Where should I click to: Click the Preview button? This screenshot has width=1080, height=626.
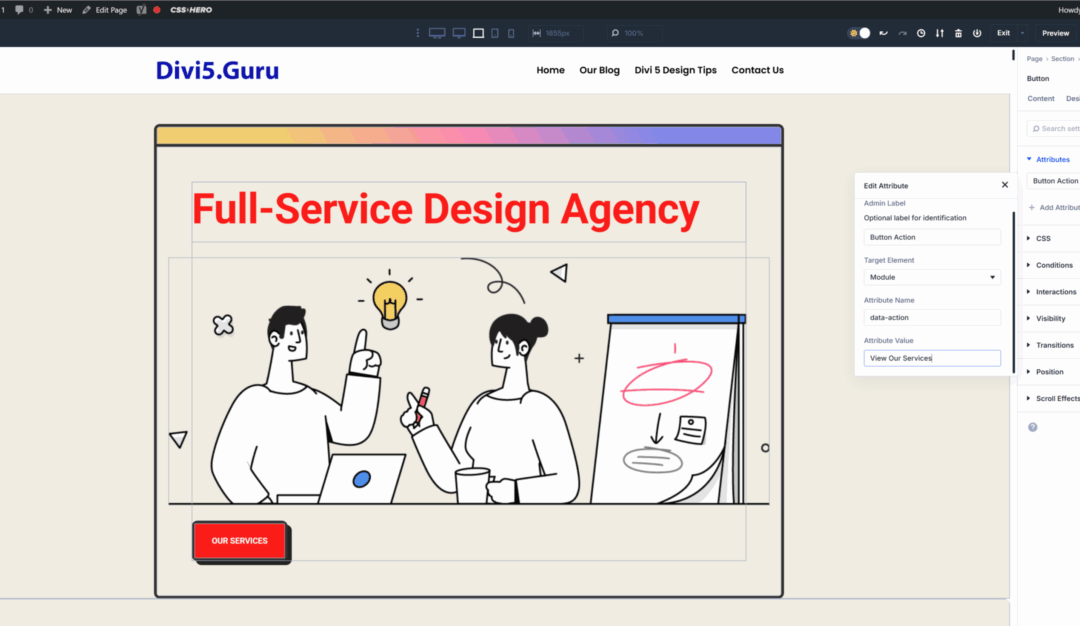(1055, 33)
